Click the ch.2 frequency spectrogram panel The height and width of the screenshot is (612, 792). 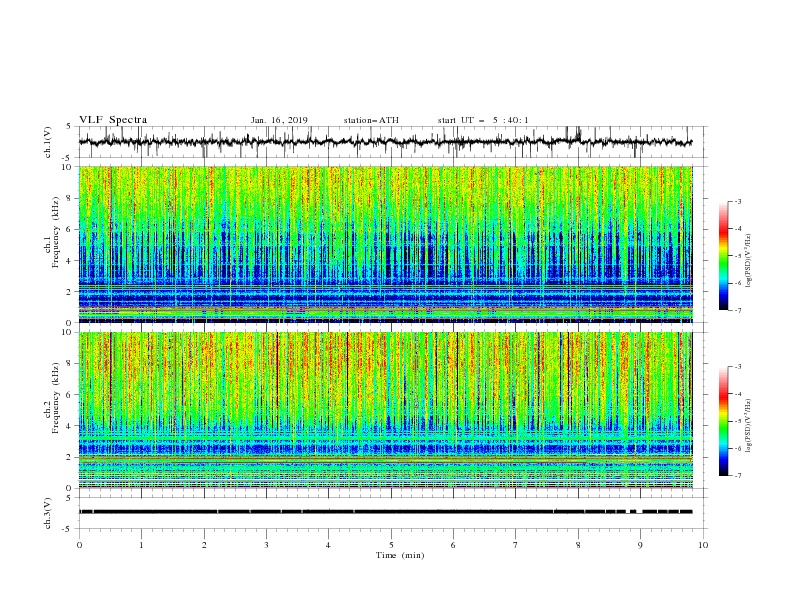click(x=385, y=410)
